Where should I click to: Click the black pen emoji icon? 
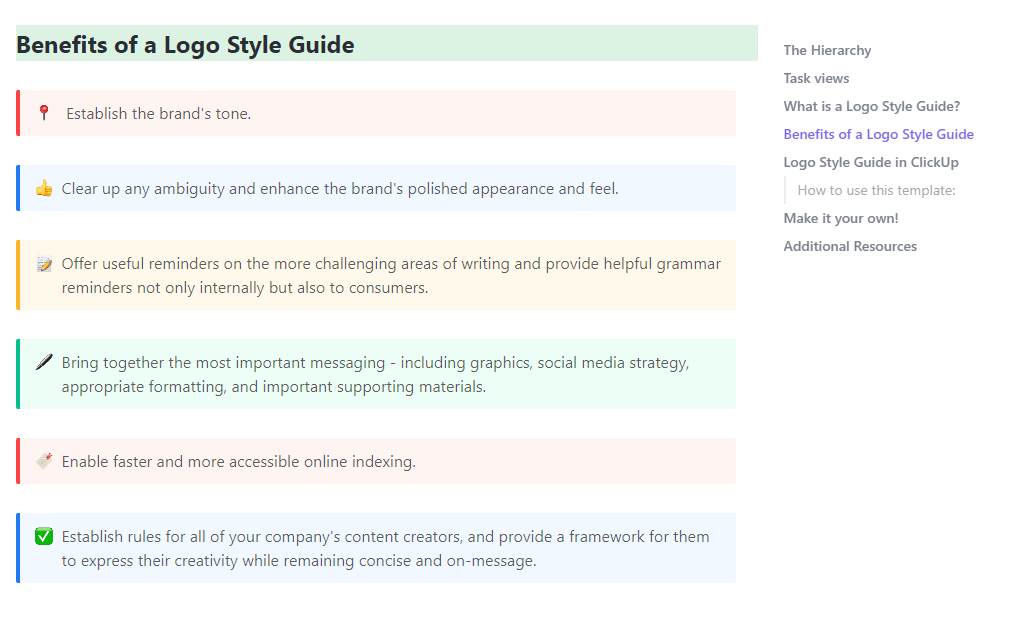(x=44, y=362)
